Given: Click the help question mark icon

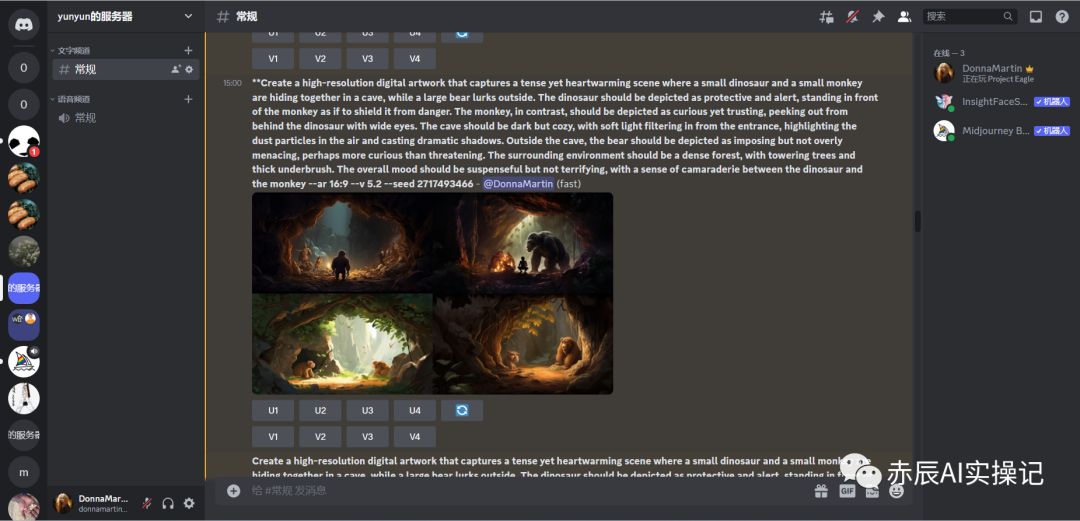Looking at the screenshot, I should click(x=1061, y=17).
